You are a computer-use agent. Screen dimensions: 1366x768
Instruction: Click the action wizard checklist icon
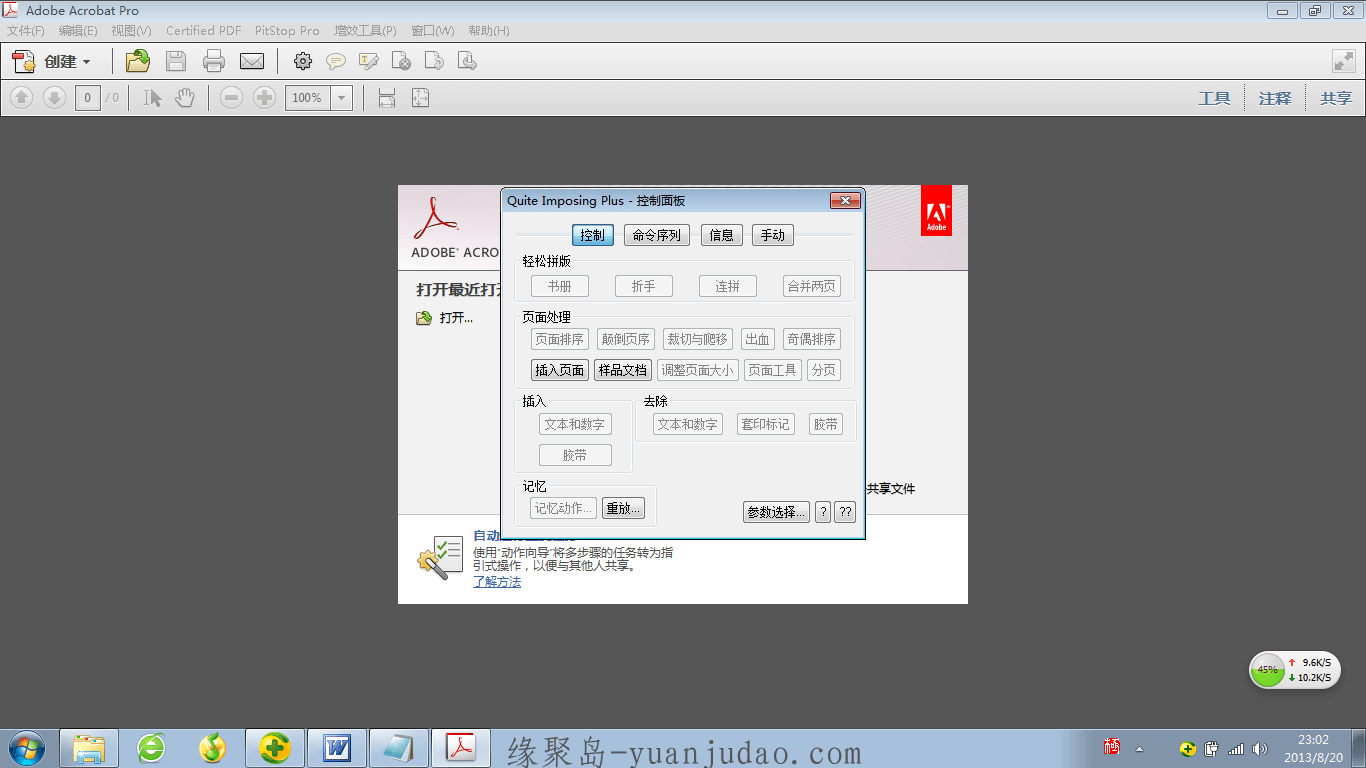(440, 557)
